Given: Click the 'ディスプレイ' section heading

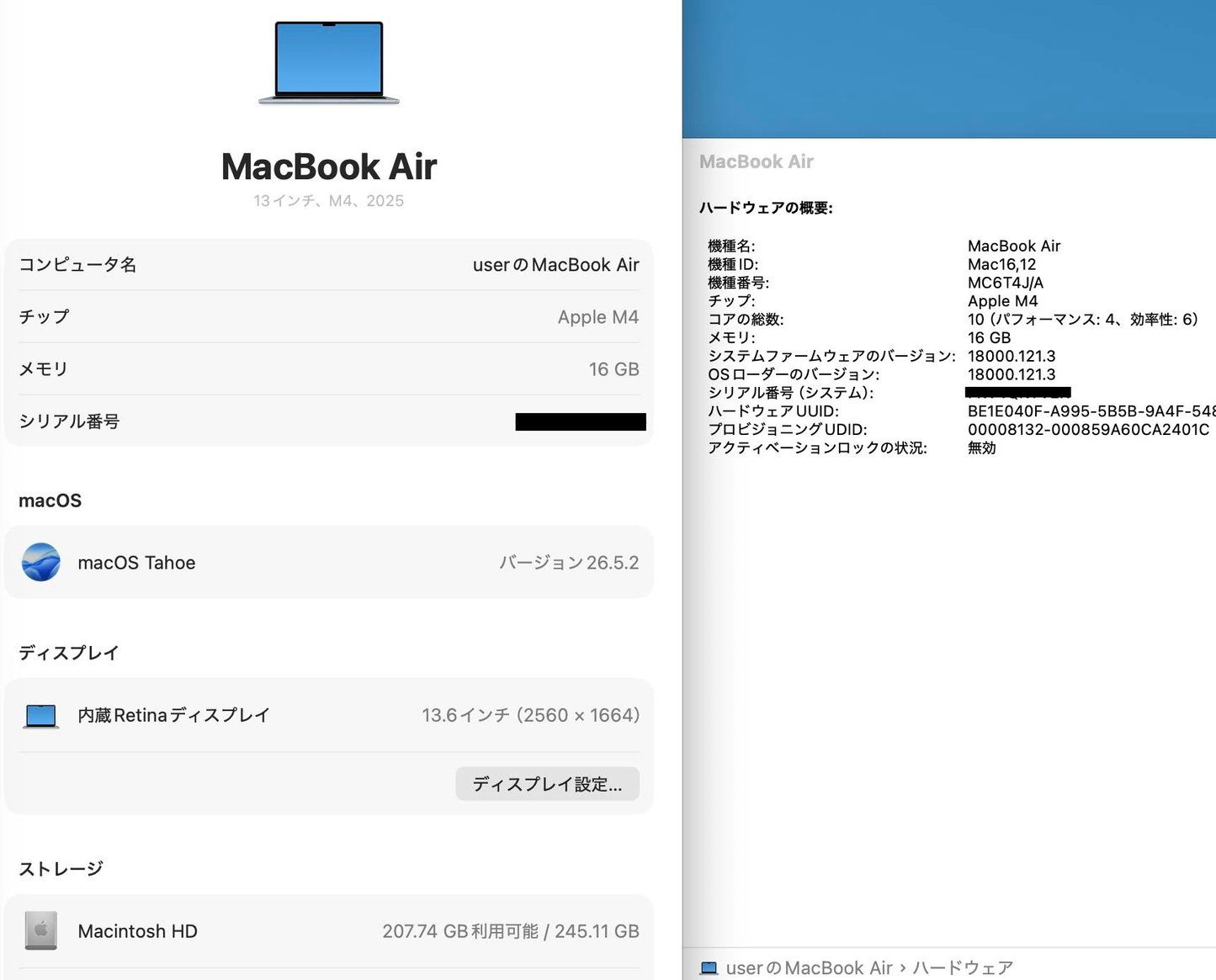Looking at the screenshot, I should tap(69, 653).
